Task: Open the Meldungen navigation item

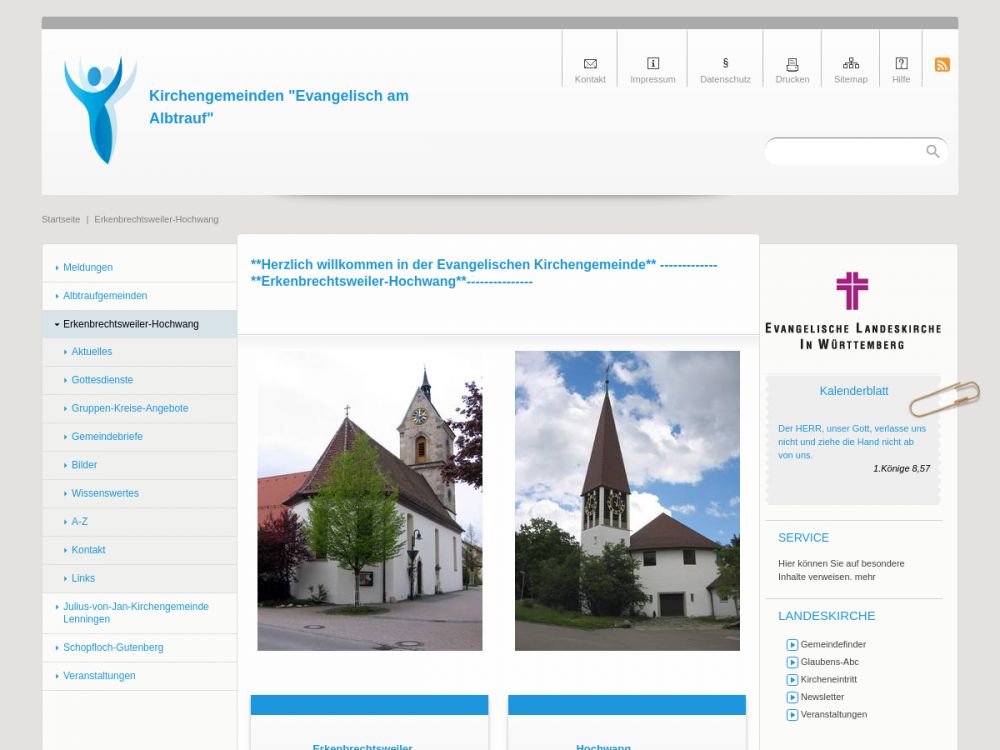Action: [88, 268]
